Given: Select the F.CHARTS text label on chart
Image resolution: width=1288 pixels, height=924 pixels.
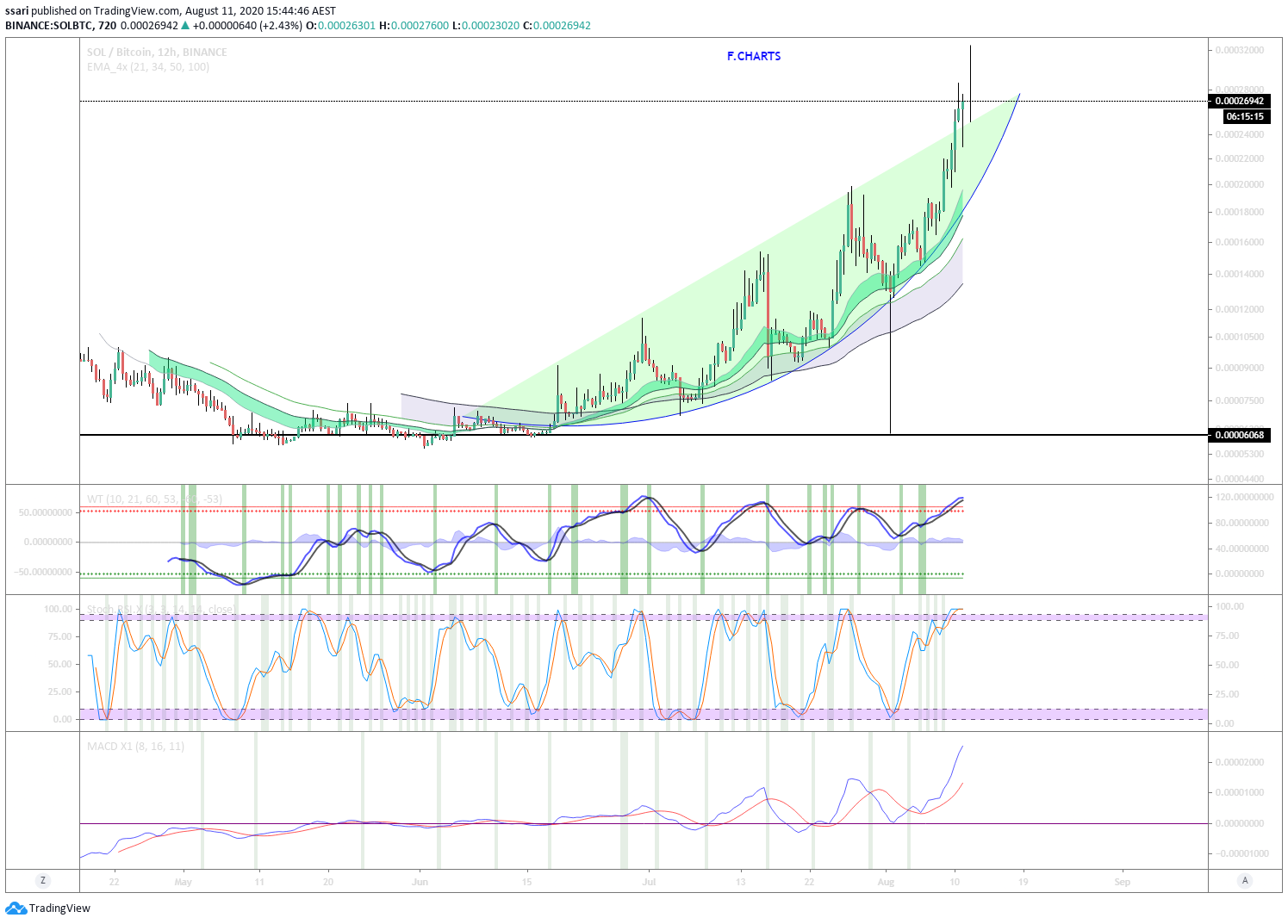Looking at the screenshot, I should click(754, 56).
